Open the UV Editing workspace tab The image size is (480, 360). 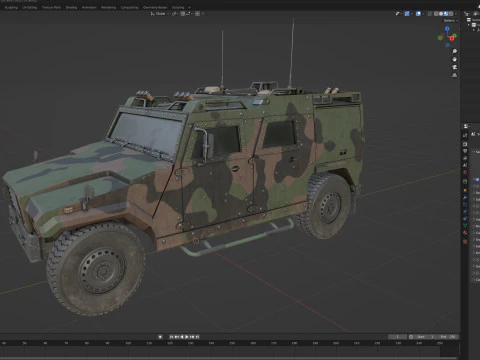[x=30, y=7]
